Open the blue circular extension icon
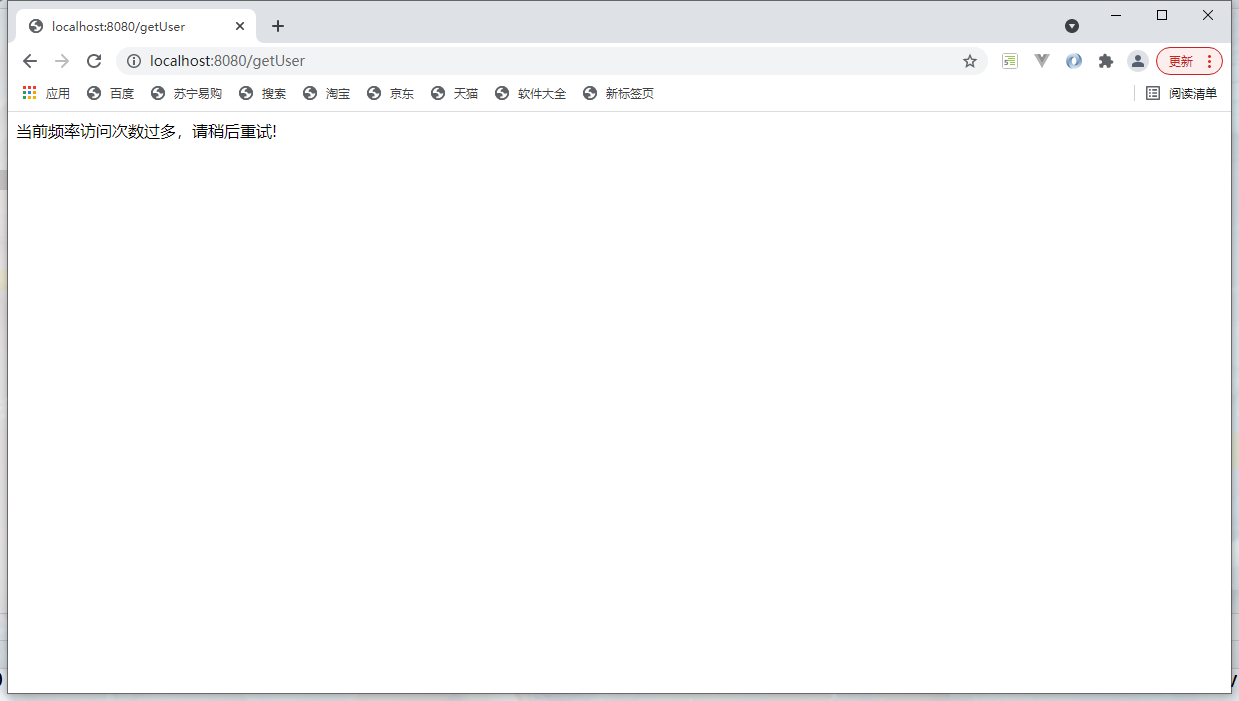 click(1074, 61)
